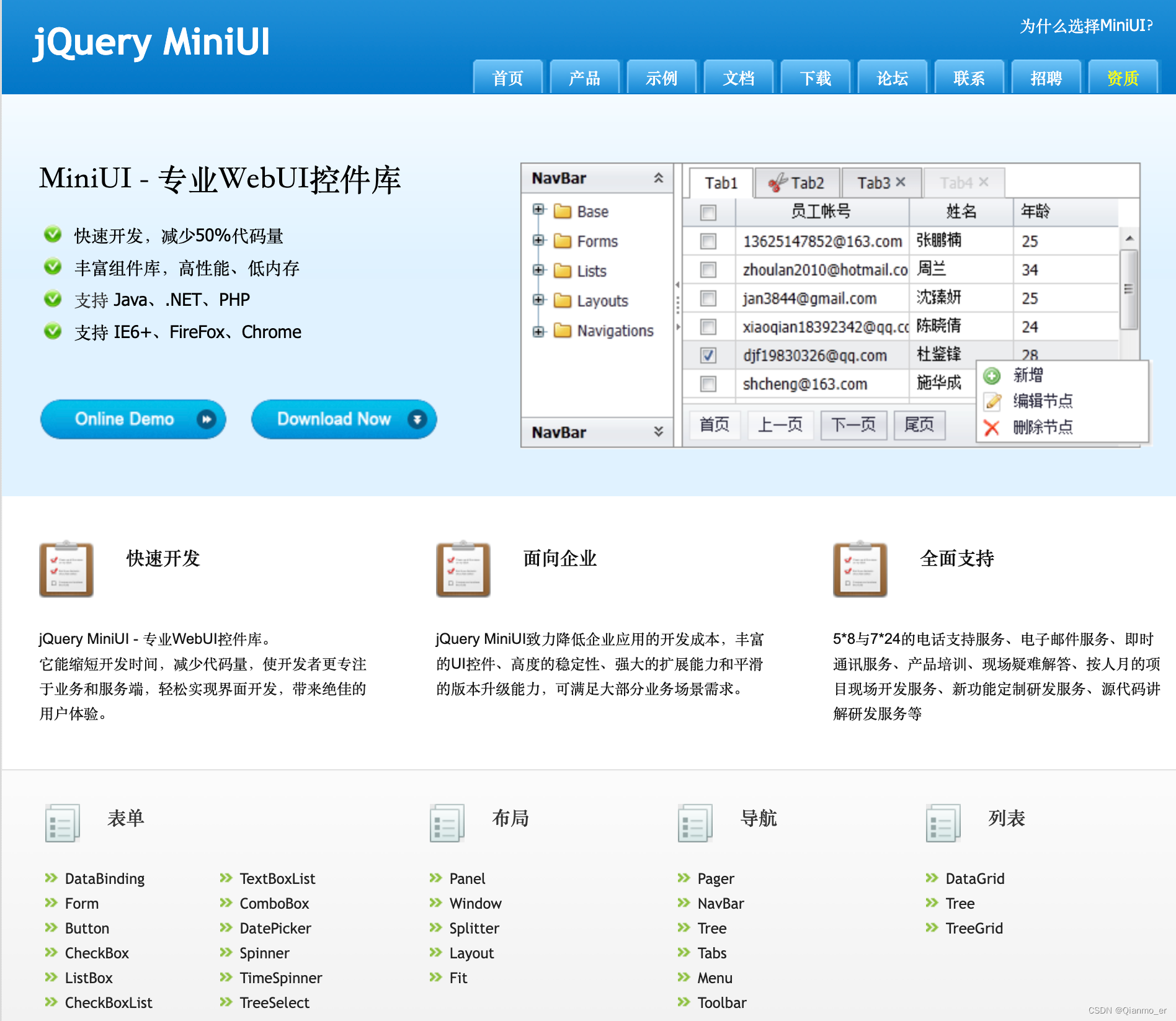Click the Navigations folder icon in tree

click(x=563, y=330)
